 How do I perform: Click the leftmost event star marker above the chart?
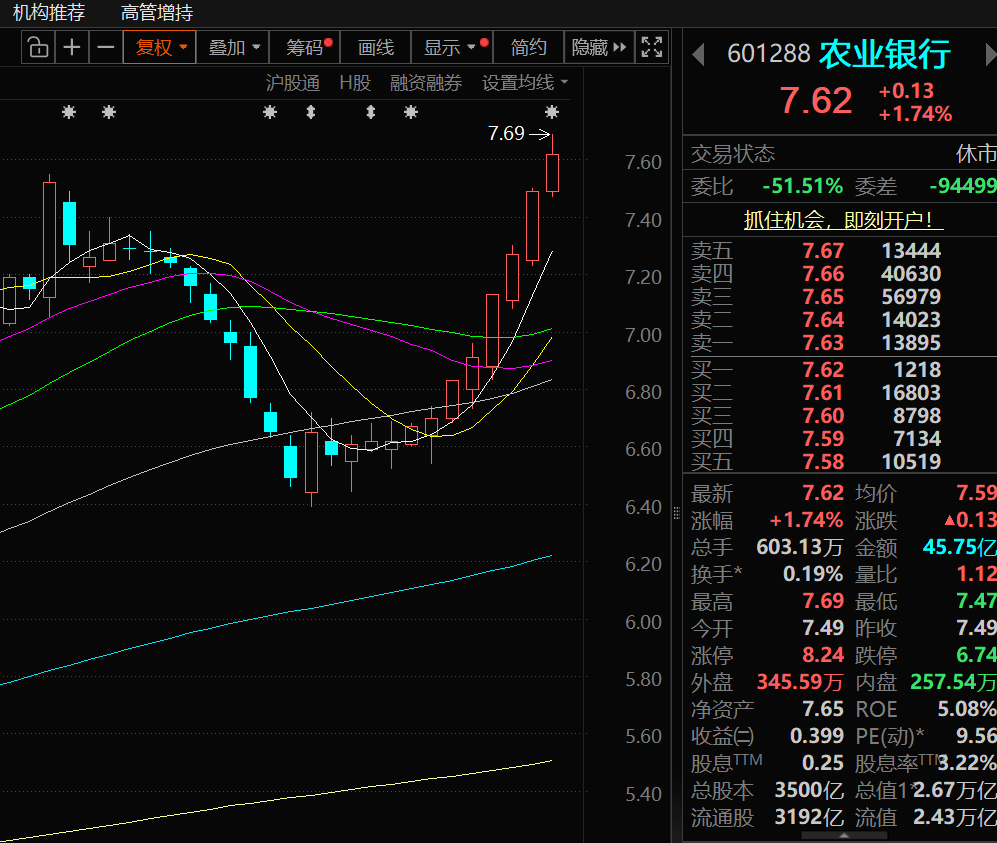(x=68, y=112)
